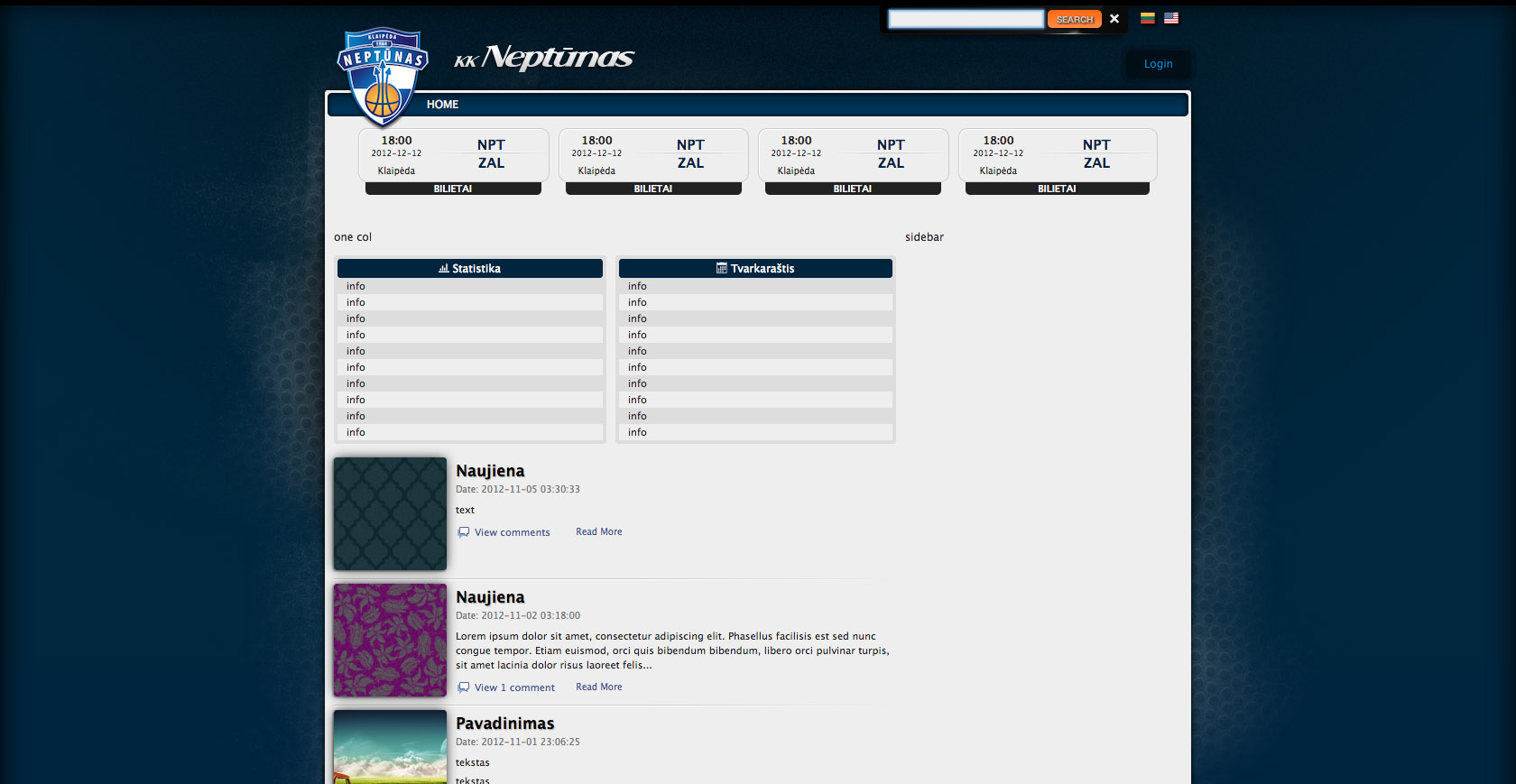Screen dimensions: 1516x784
Task: Click the Tvarkaraštis calendar icon
Action: [x=721, y=269]
